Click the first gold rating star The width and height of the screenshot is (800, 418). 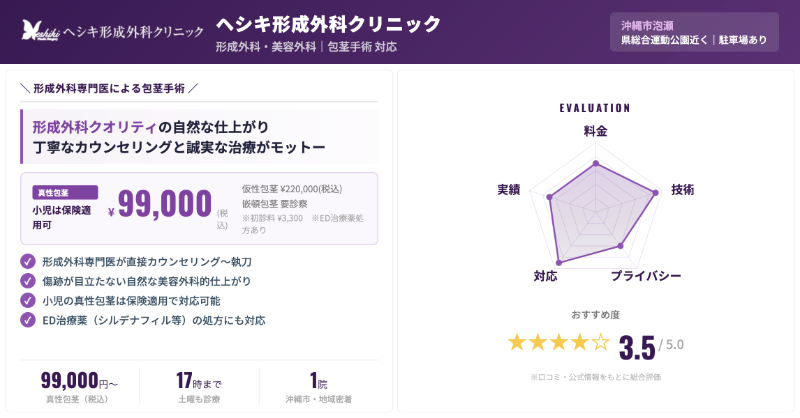pos(517,342)
